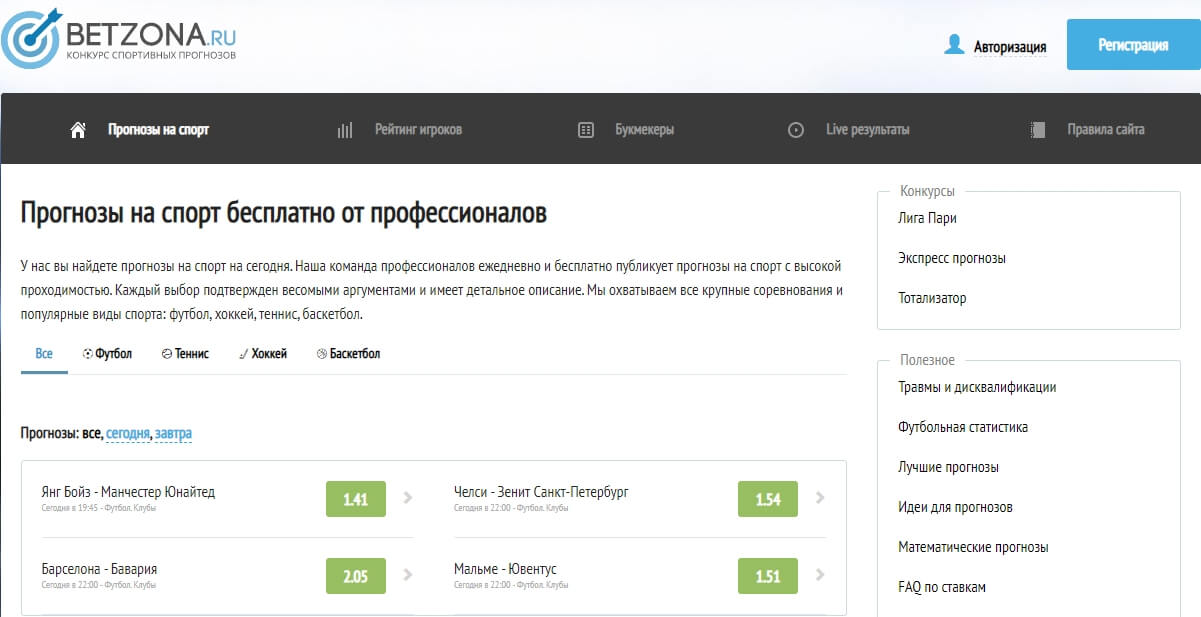Click the Live results circle icon
The height and width of the screenshot is (617, 1201).
tap(796, 130)
